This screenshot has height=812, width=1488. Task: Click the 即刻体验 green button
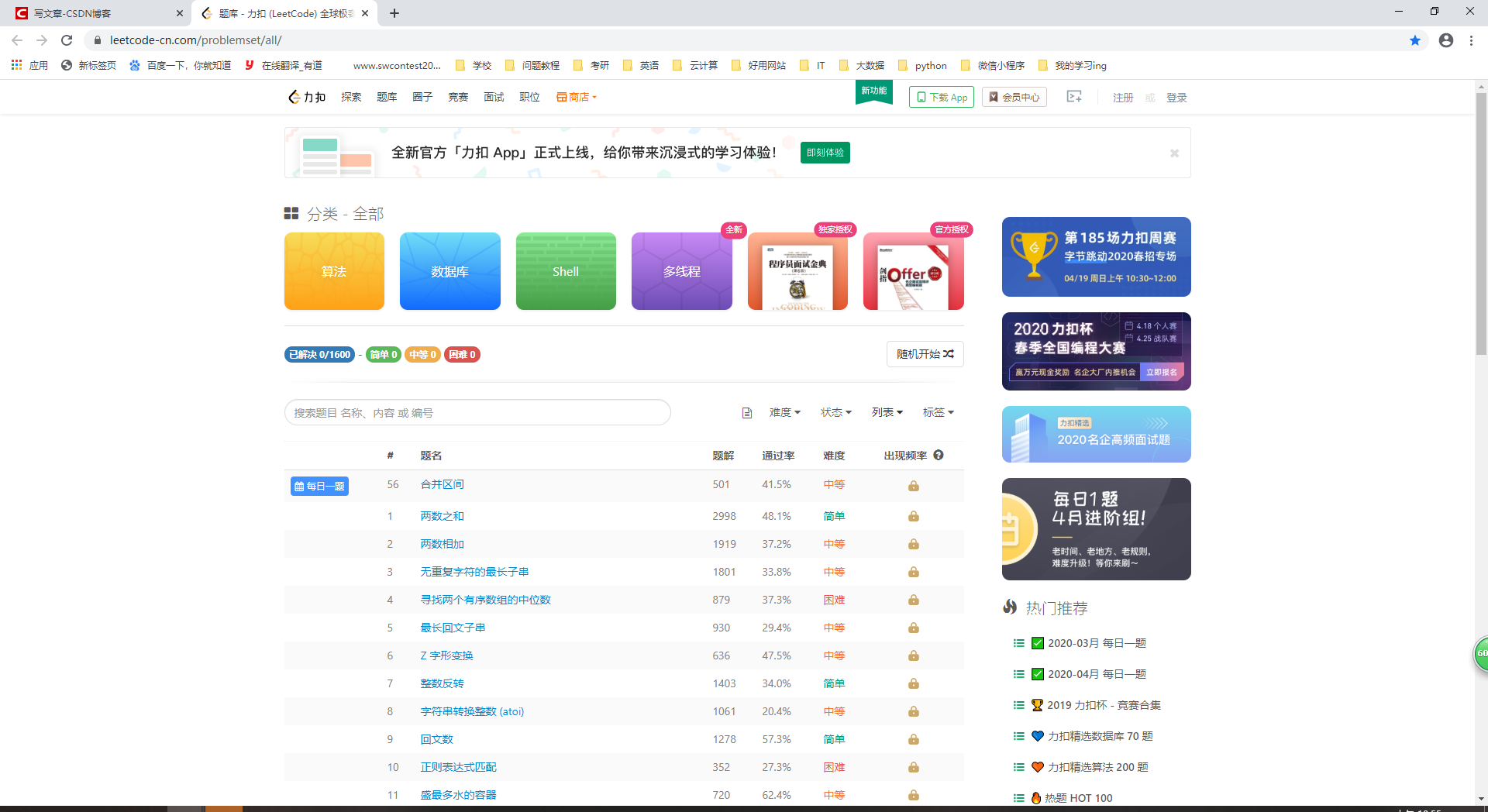(825, 153)
